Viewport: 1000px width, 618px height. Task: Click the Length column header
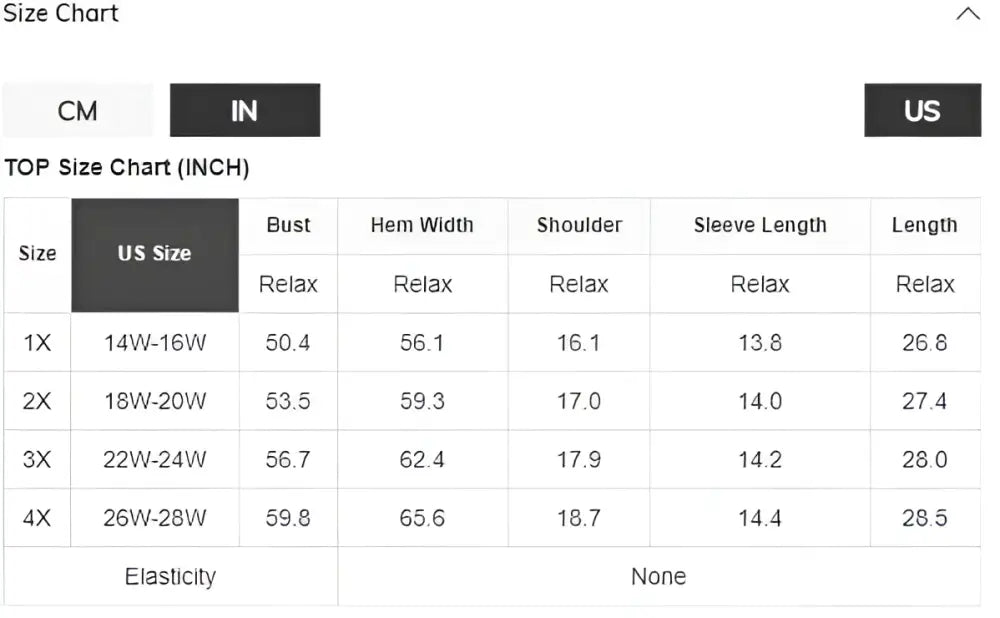925,226
